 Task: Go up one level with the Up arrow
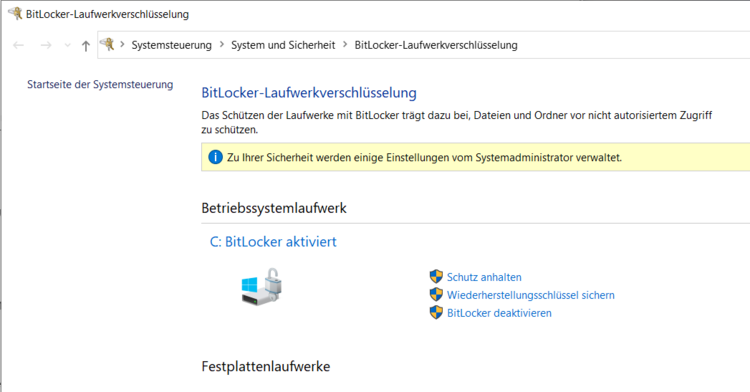pyautogui.click(x=86, y=45)
